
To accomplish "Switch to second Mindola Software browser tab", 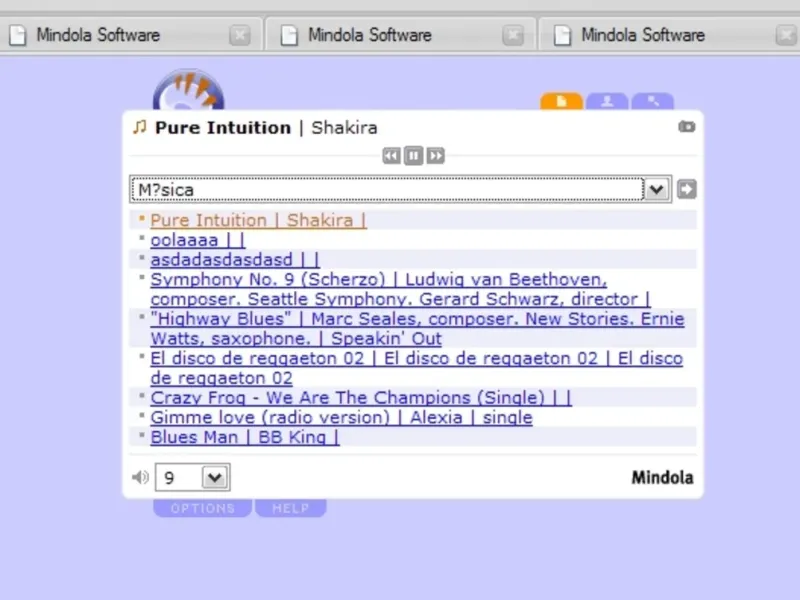I will [x=401, y=35].
